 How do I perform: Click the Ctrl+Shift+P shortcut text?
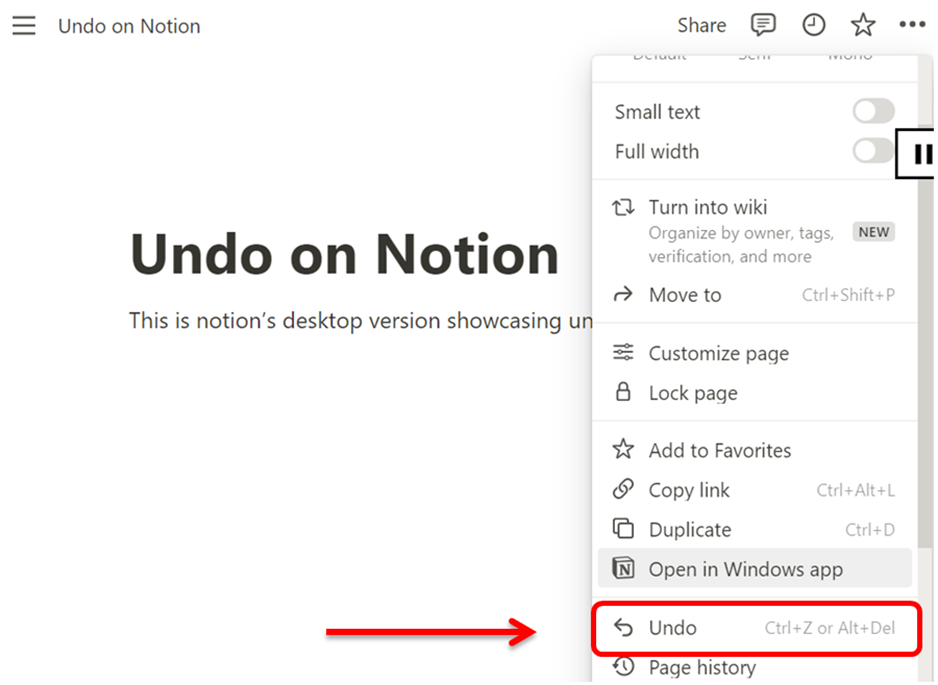pos(848,294)
